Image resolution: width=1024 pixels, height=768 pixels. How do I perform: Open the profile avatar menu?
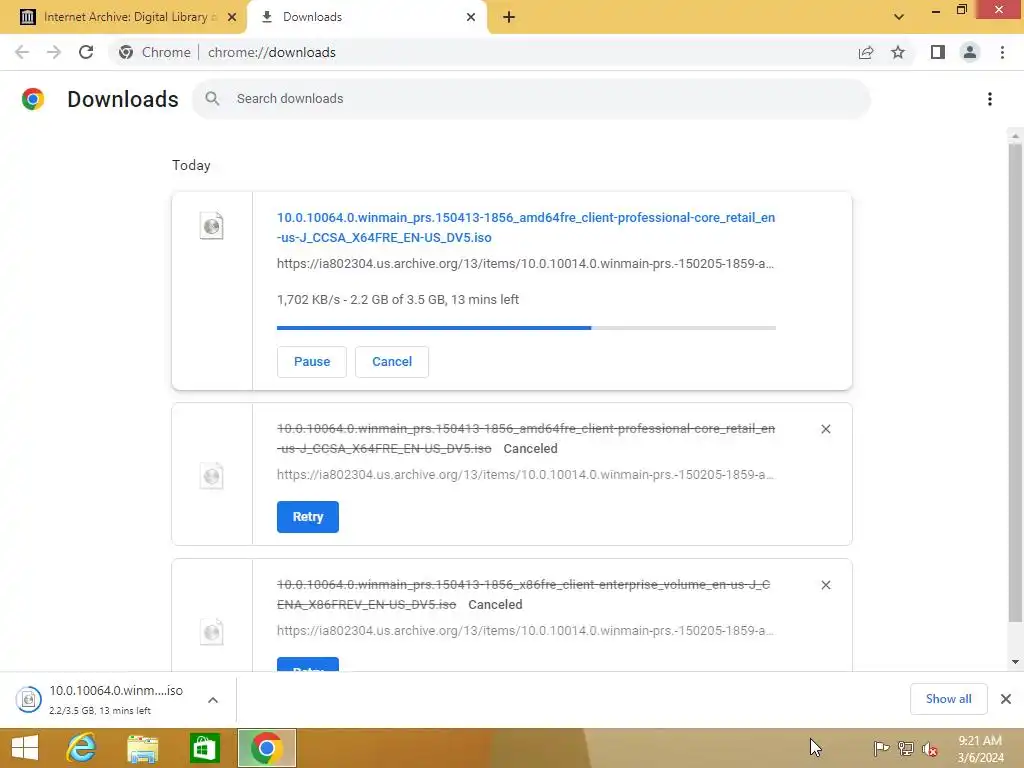(970, 52)
